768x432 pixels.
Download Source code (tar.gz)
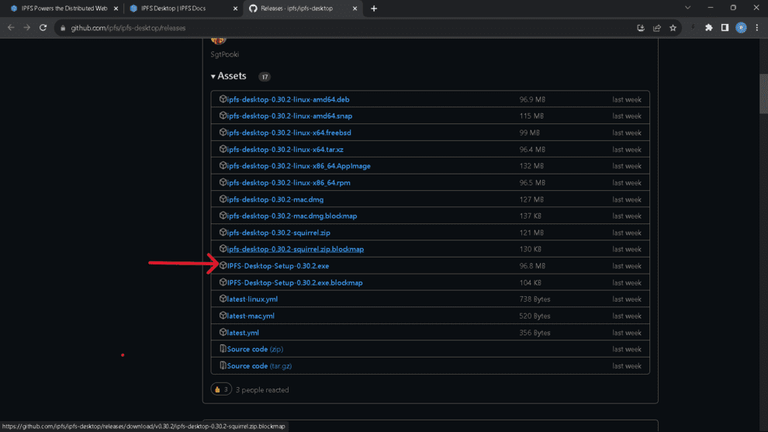(x=260, y=366)
